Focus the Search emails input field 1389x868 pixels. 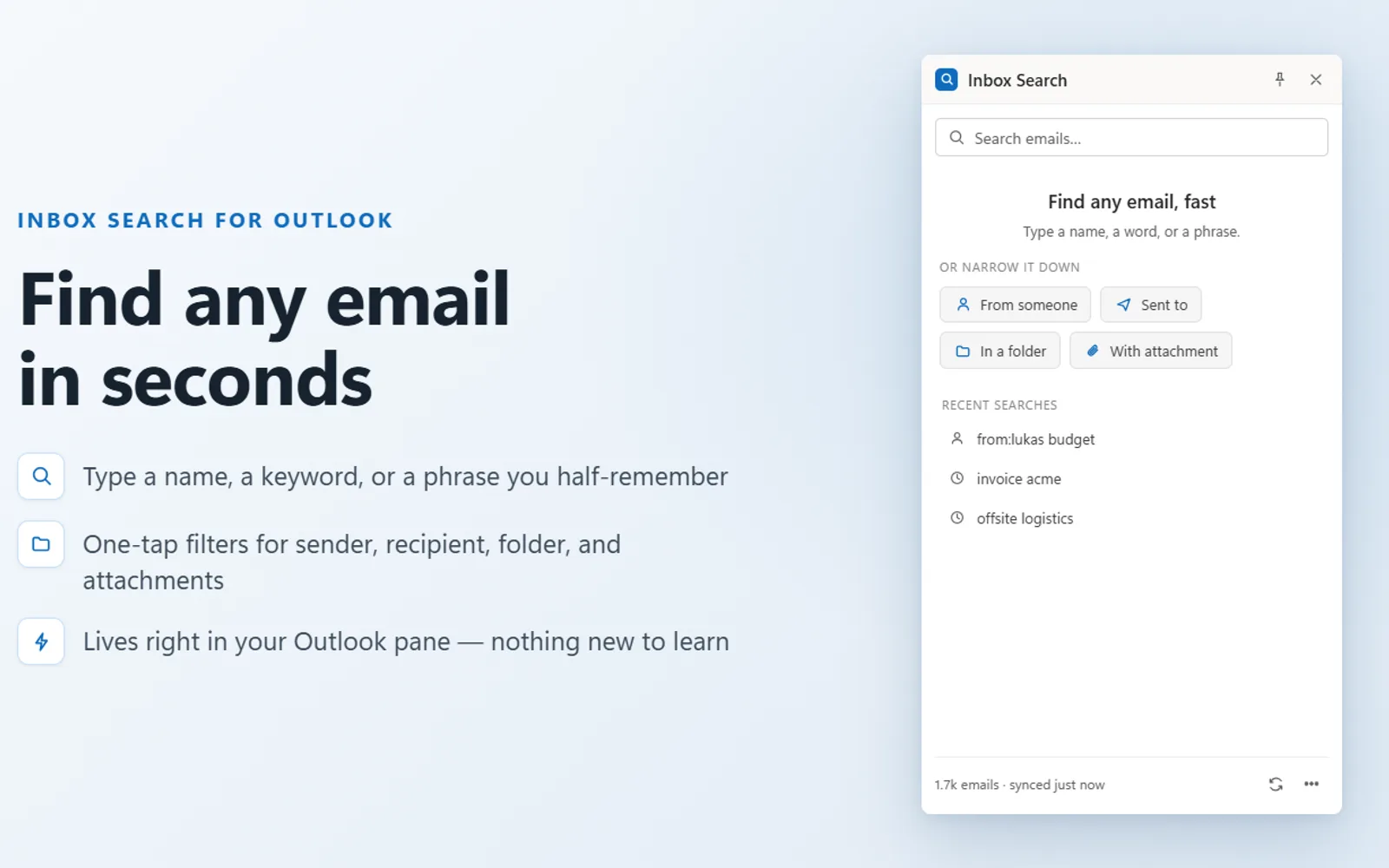tap(1131, 138)
